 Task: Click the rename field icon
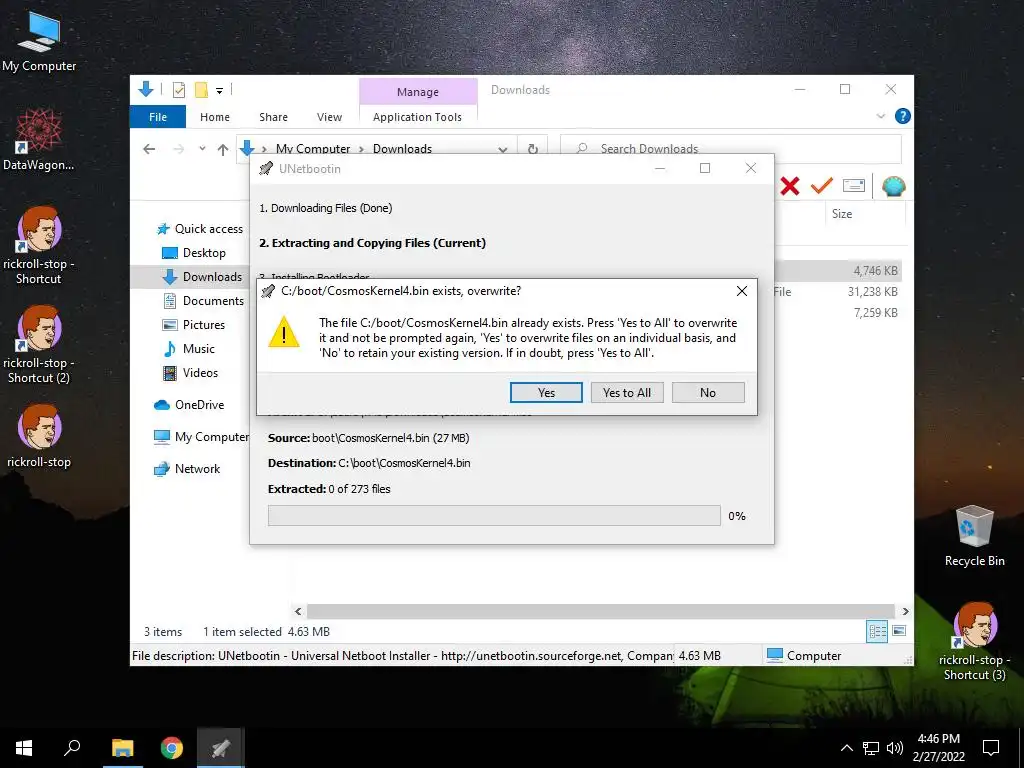[854, 186]
